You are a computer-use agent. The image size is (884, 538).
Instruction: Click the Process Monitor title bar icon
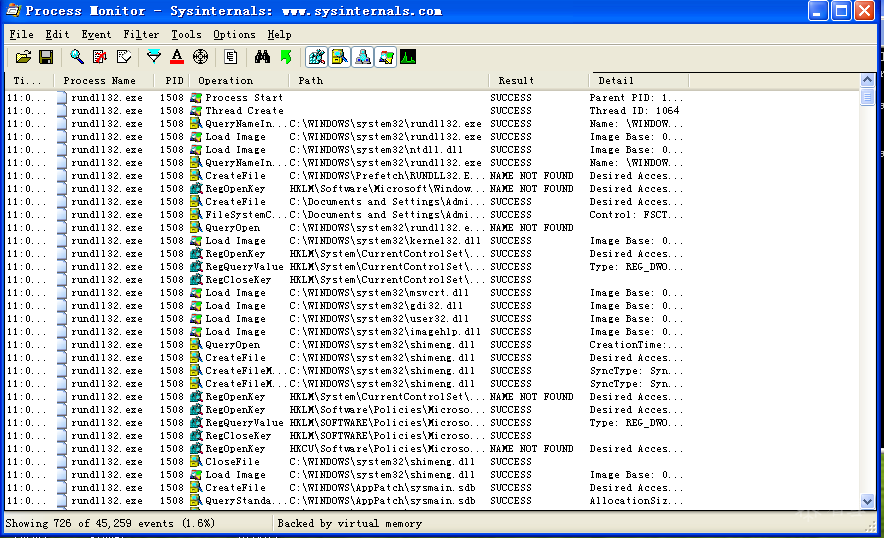coord(14,10)
